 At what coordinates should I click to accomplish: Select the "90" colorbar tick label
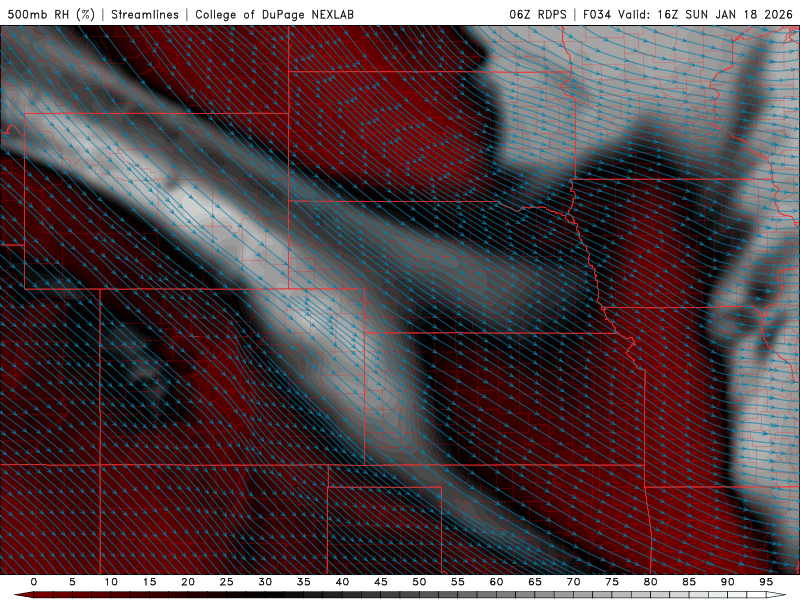pos(728,582)
